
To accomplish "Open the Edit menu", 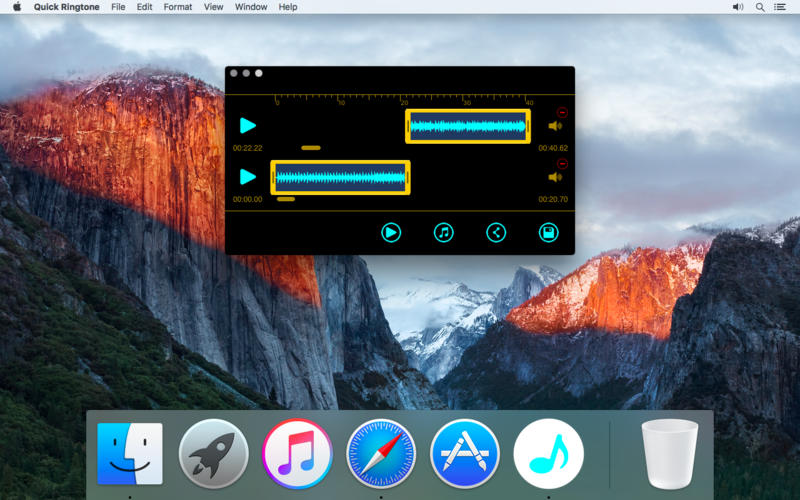I will pyautogui.click(x=144, y=7).
